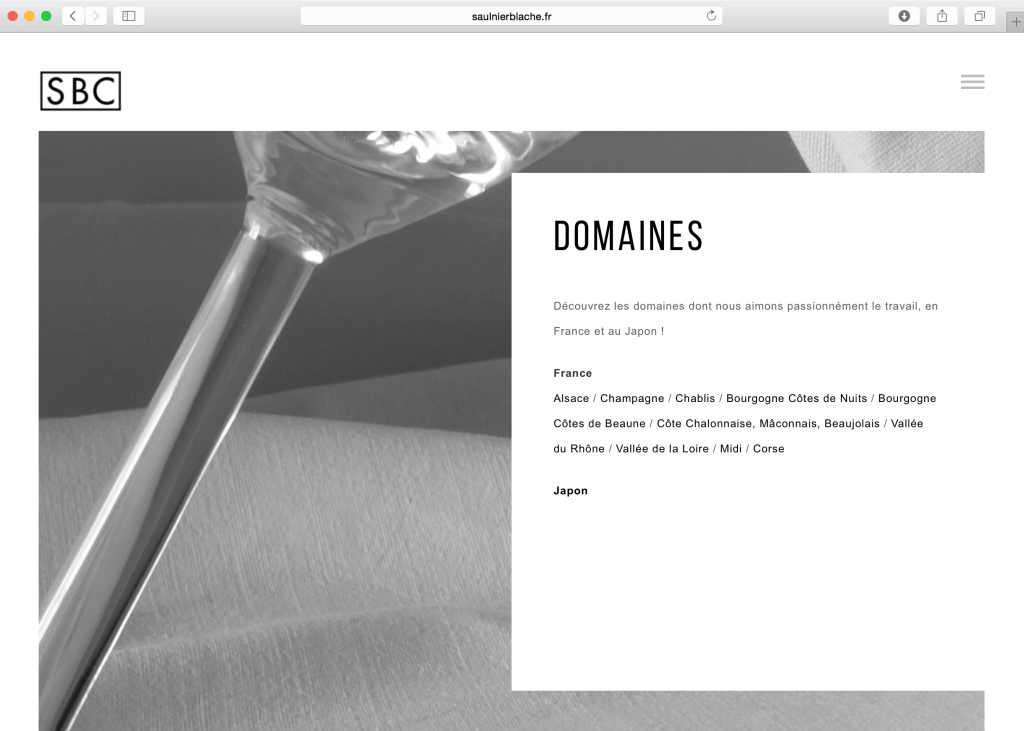
Task: Open the Safari sidebar
Action: 129,16
